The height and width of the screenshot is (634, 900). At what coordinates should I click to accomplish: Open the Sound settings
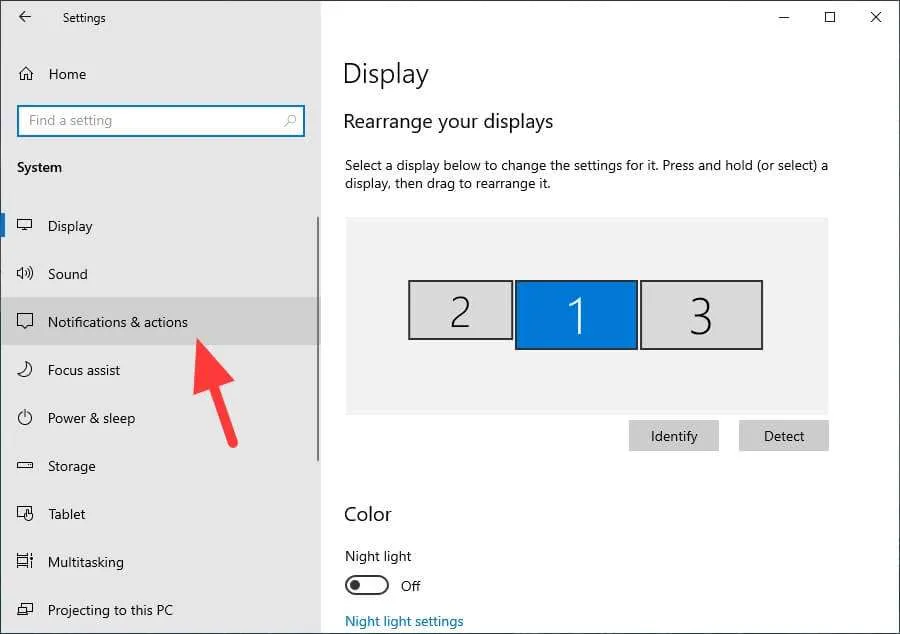(x=160, y=274)
